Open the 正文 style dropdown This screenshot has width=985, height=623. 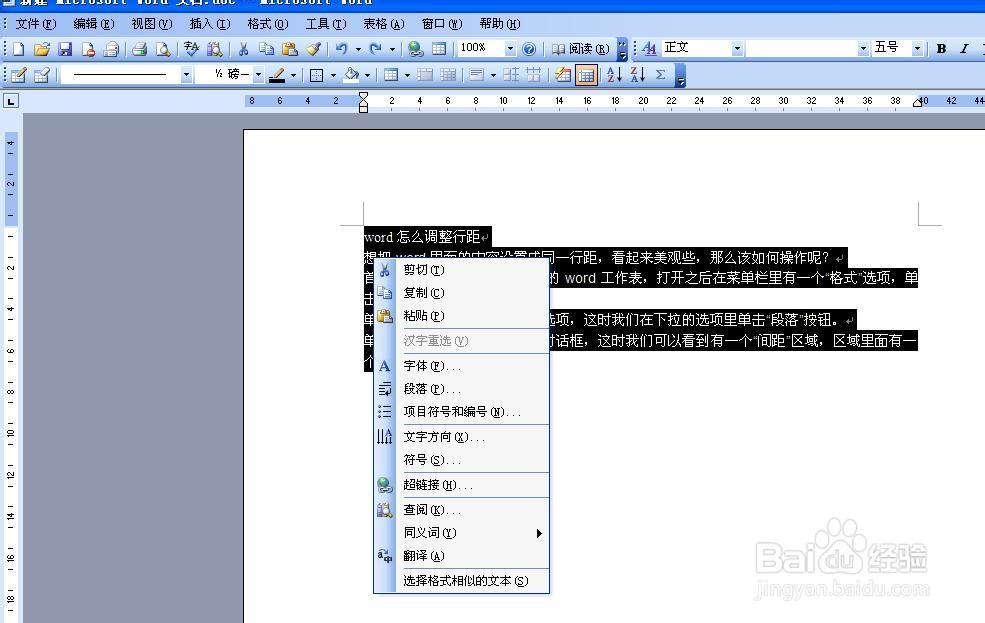737,47
